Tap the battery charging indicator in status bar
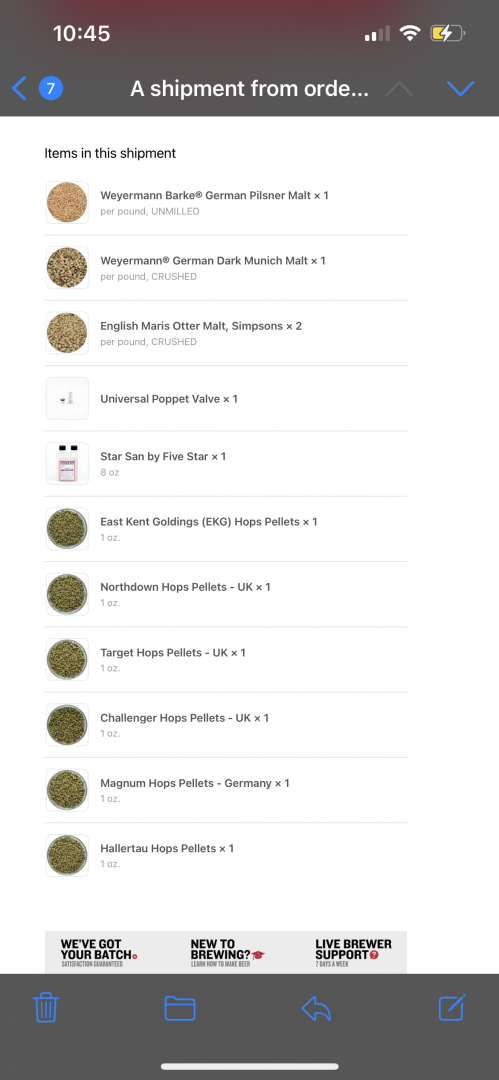 tap(447, 33)
